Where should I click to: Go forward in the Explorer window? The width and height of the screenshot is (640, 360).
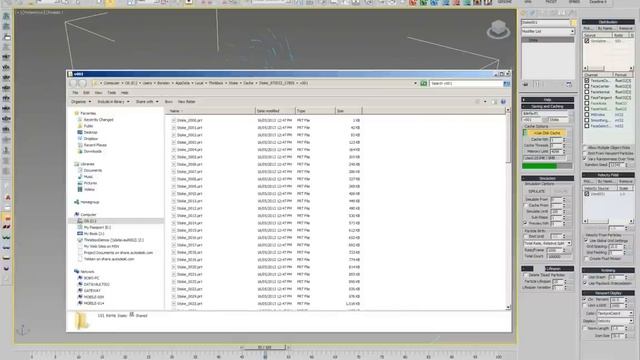point(82,83)
